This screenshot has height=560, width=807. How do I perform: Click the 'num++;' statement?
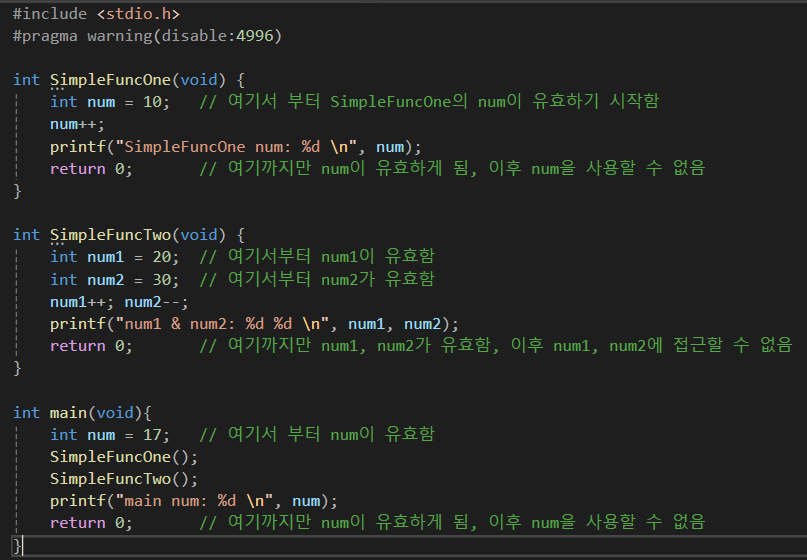(x=77, y=125)
